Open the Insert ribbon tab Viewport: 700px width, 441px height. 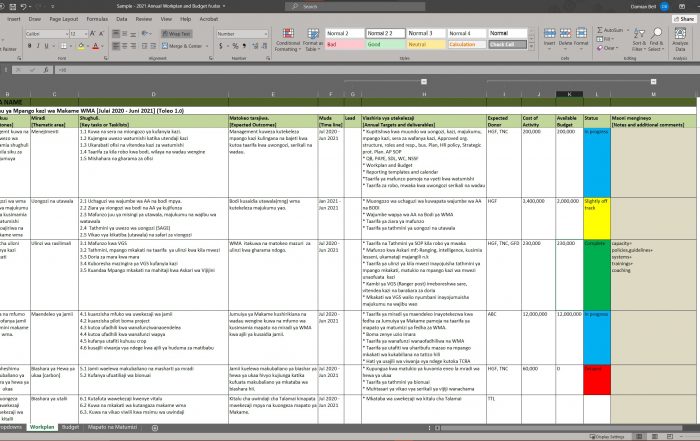pos(14,19)
